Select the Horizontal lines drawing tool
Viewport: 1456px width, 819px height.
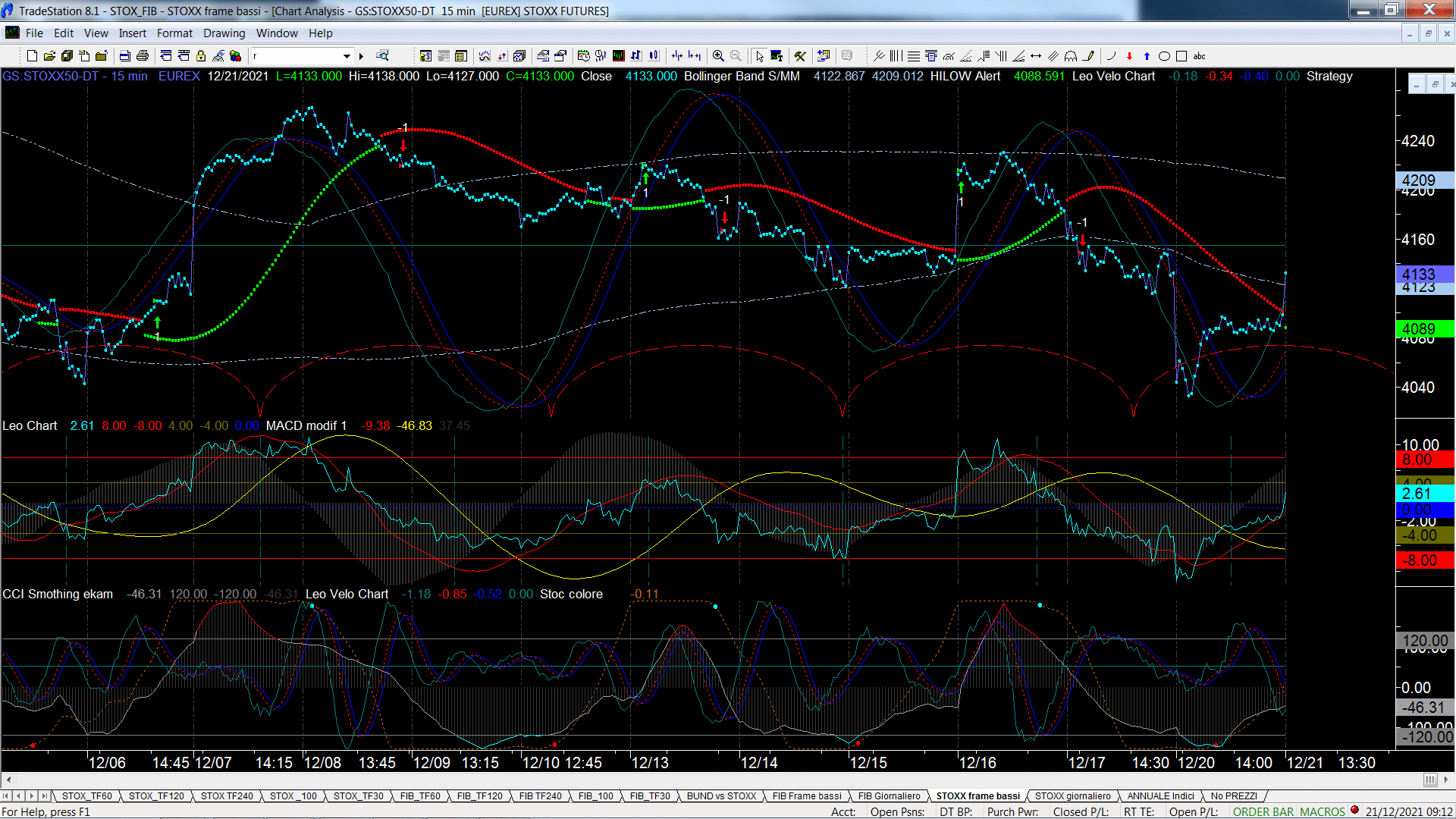click(x=914, y=55)
